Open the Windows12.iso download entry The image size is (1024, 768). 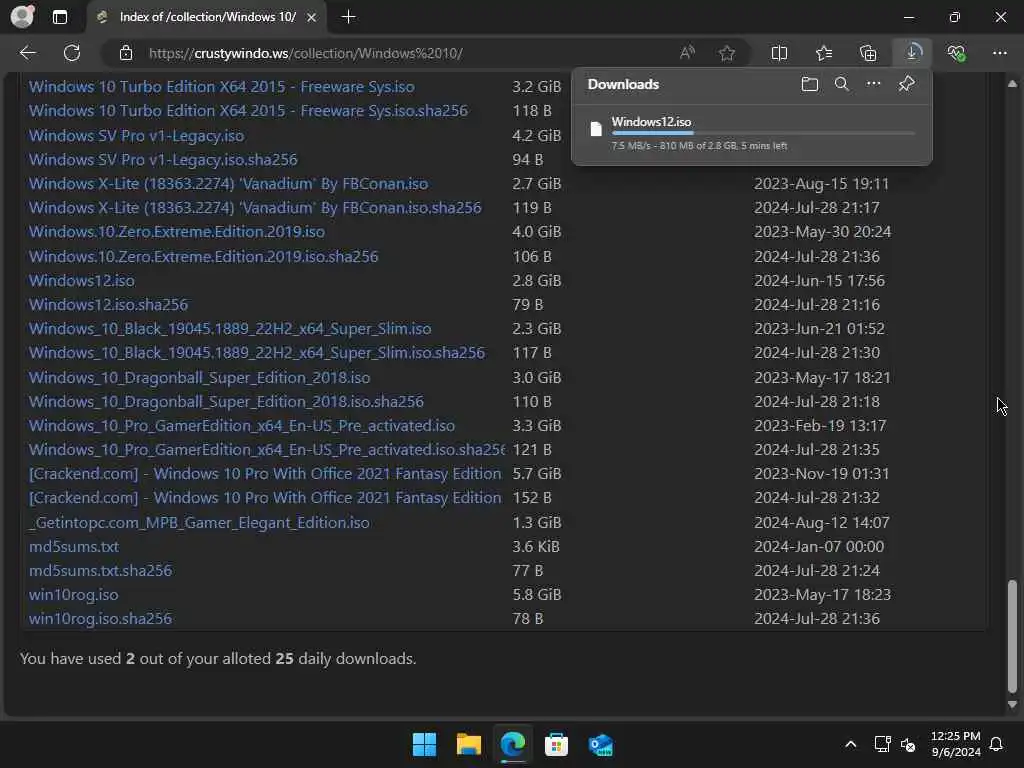click(752, 133)
